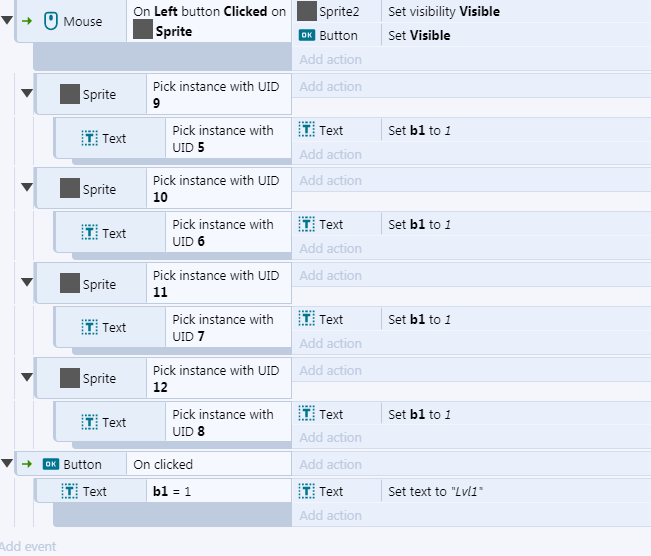Select the Text icon in b1 = 1 condition
This screenshot has height=556, width=651.
(70, 491)
